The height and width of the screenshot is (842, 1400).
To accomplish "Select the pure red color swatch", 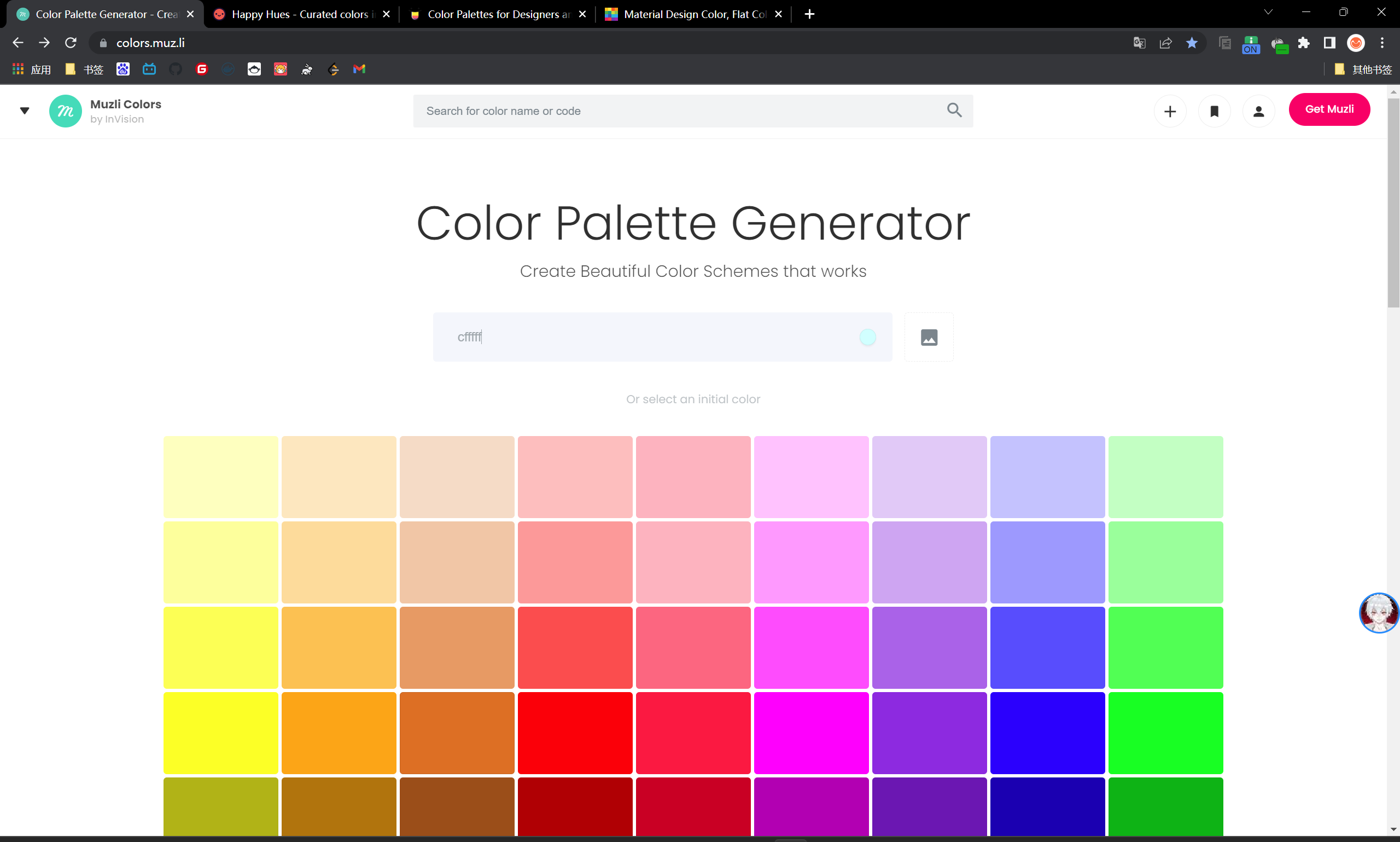I will pyautogui.click(x=574, y=732).
